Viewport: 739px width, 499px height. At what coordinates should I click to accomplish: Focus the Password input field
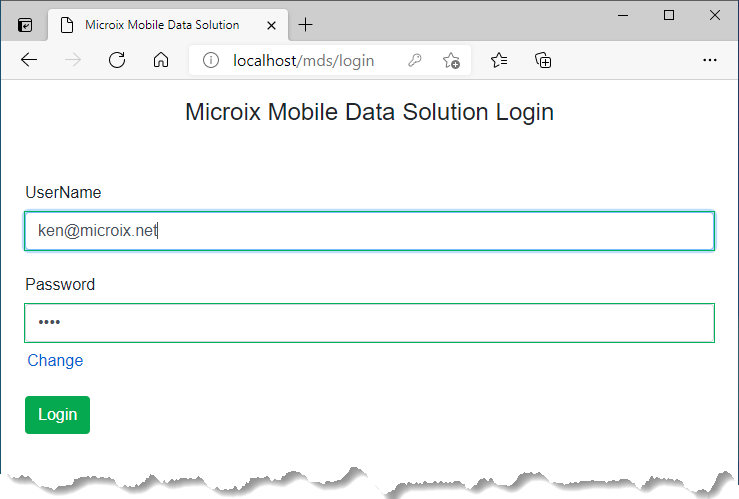click(369, 323)
